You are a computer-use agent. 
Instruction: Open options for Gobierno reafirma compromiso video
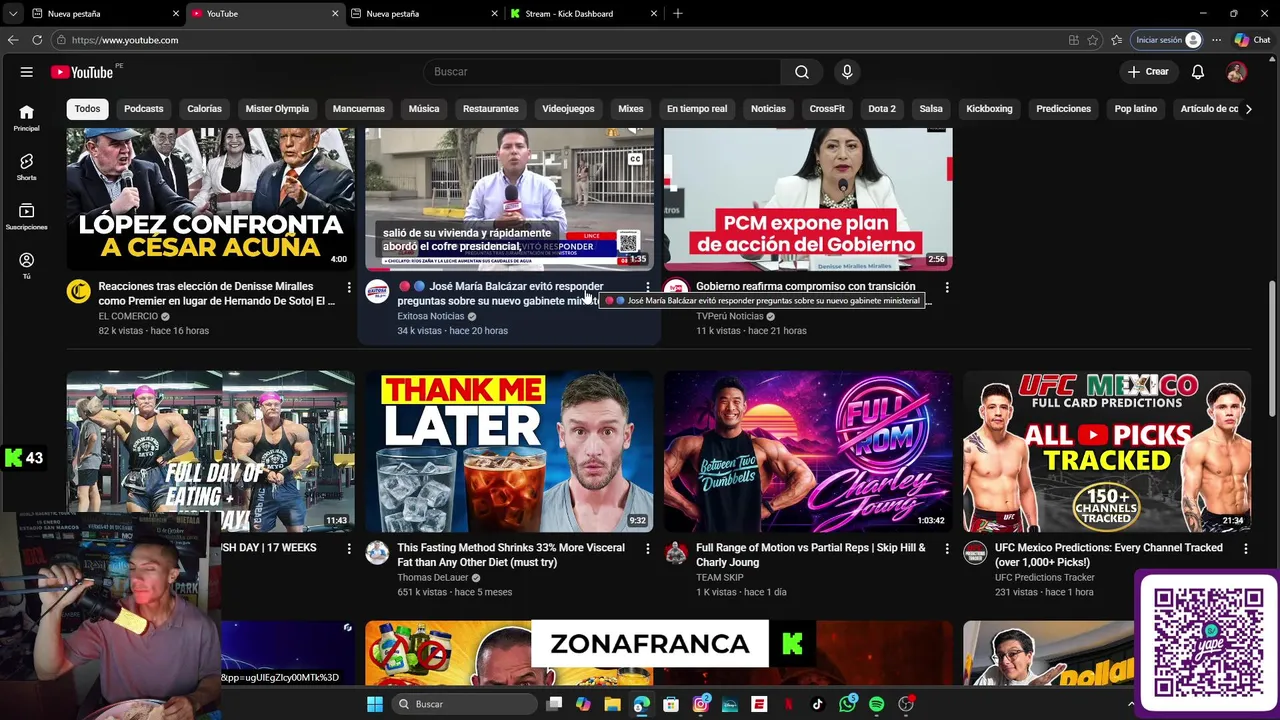tap(947, 287)
